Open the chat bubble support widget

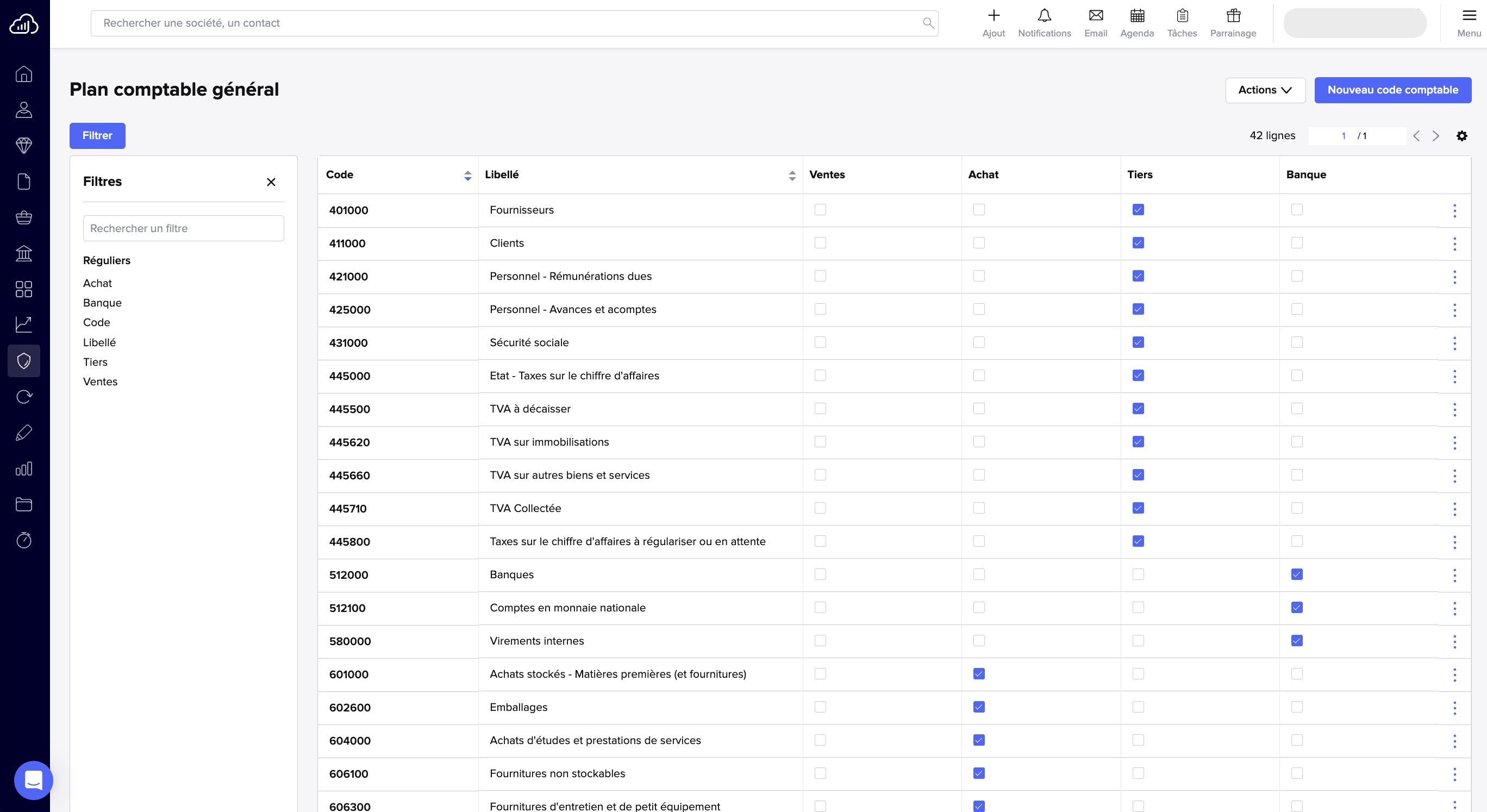(x=34, y=780)
